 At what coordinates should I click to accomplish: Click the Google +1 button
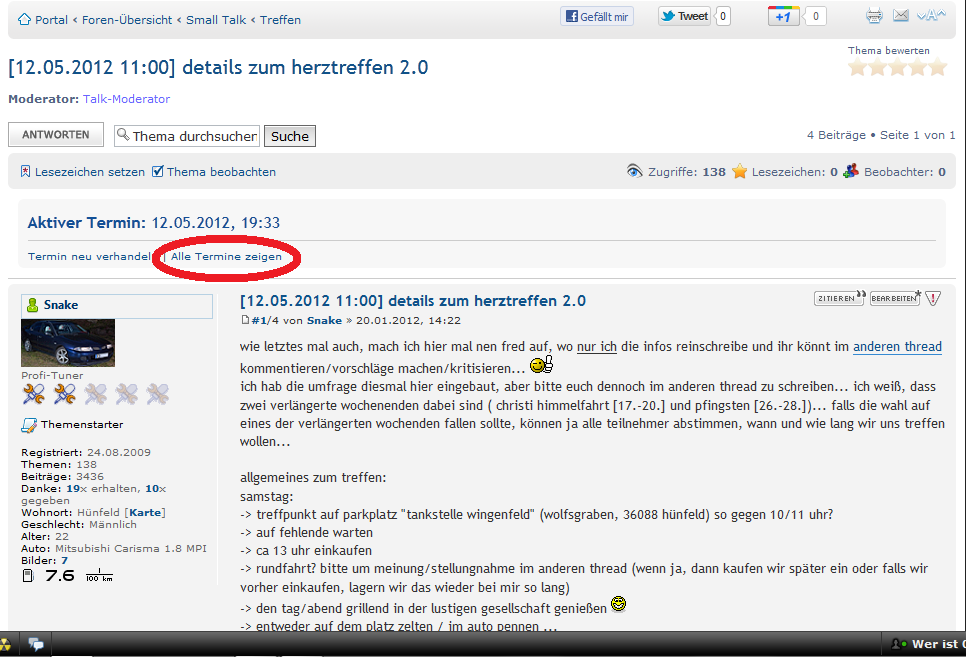(x=783, y=16)
